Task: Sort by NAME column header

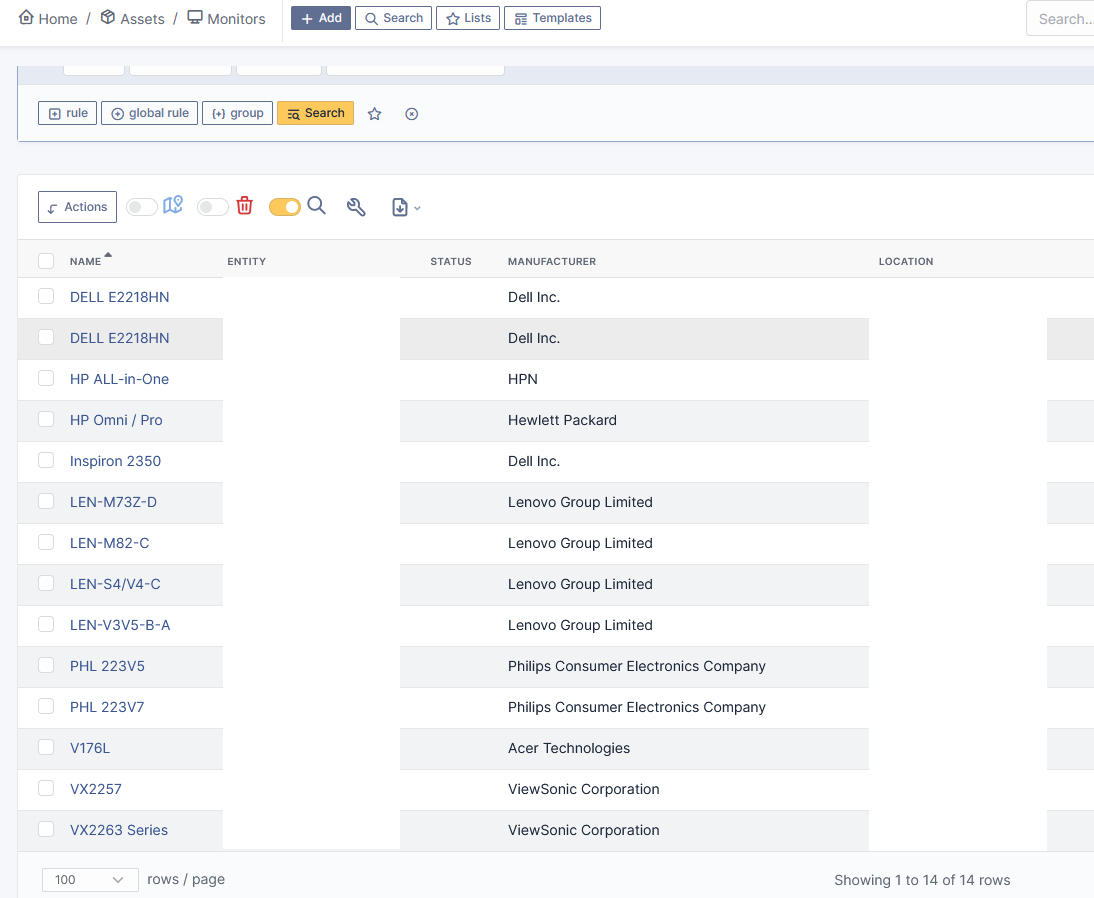Action: click(85, 261)
